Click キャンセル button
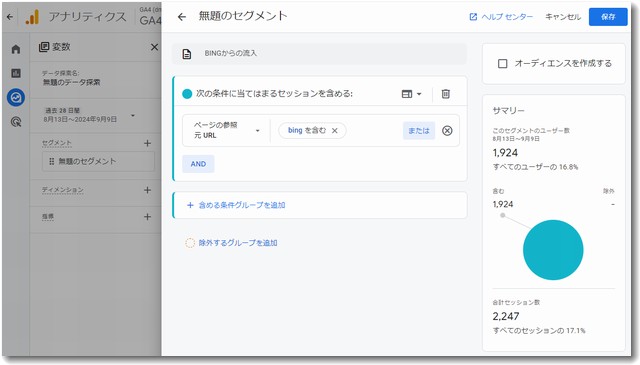 [x=563, y=17]
